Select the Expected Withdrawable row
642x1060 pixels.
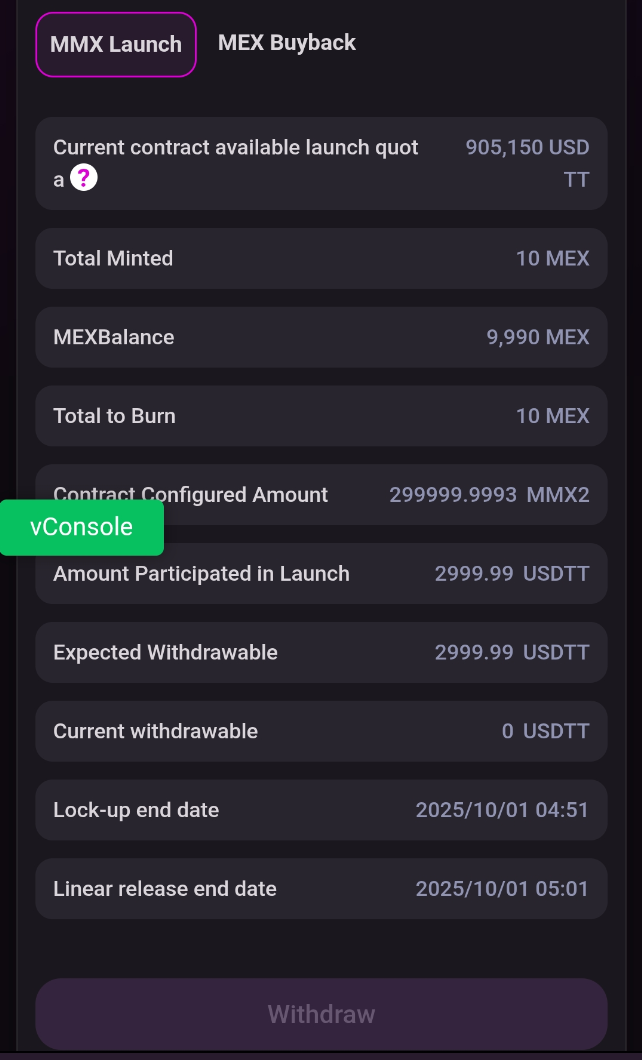point(321,653)
